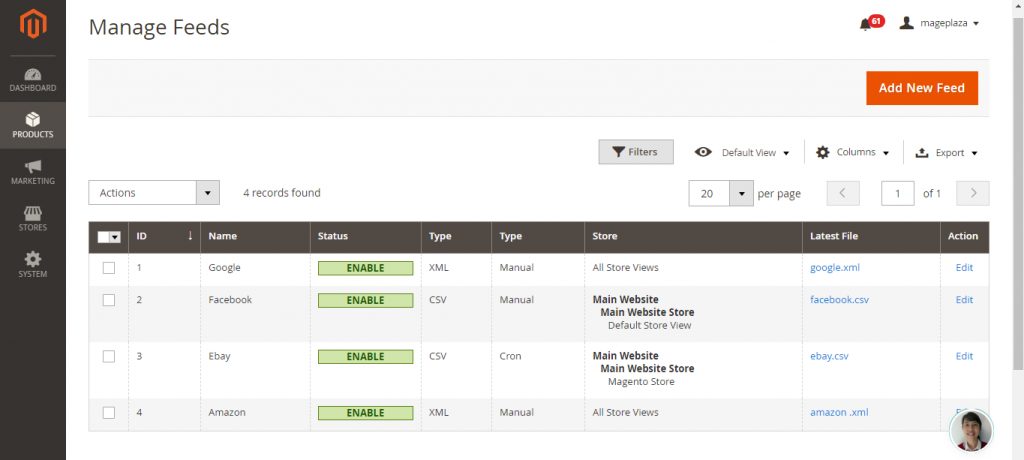This screenshot has width=1024, height=460.
Task: Edit the Ebay feed
Action: point(964,356)
